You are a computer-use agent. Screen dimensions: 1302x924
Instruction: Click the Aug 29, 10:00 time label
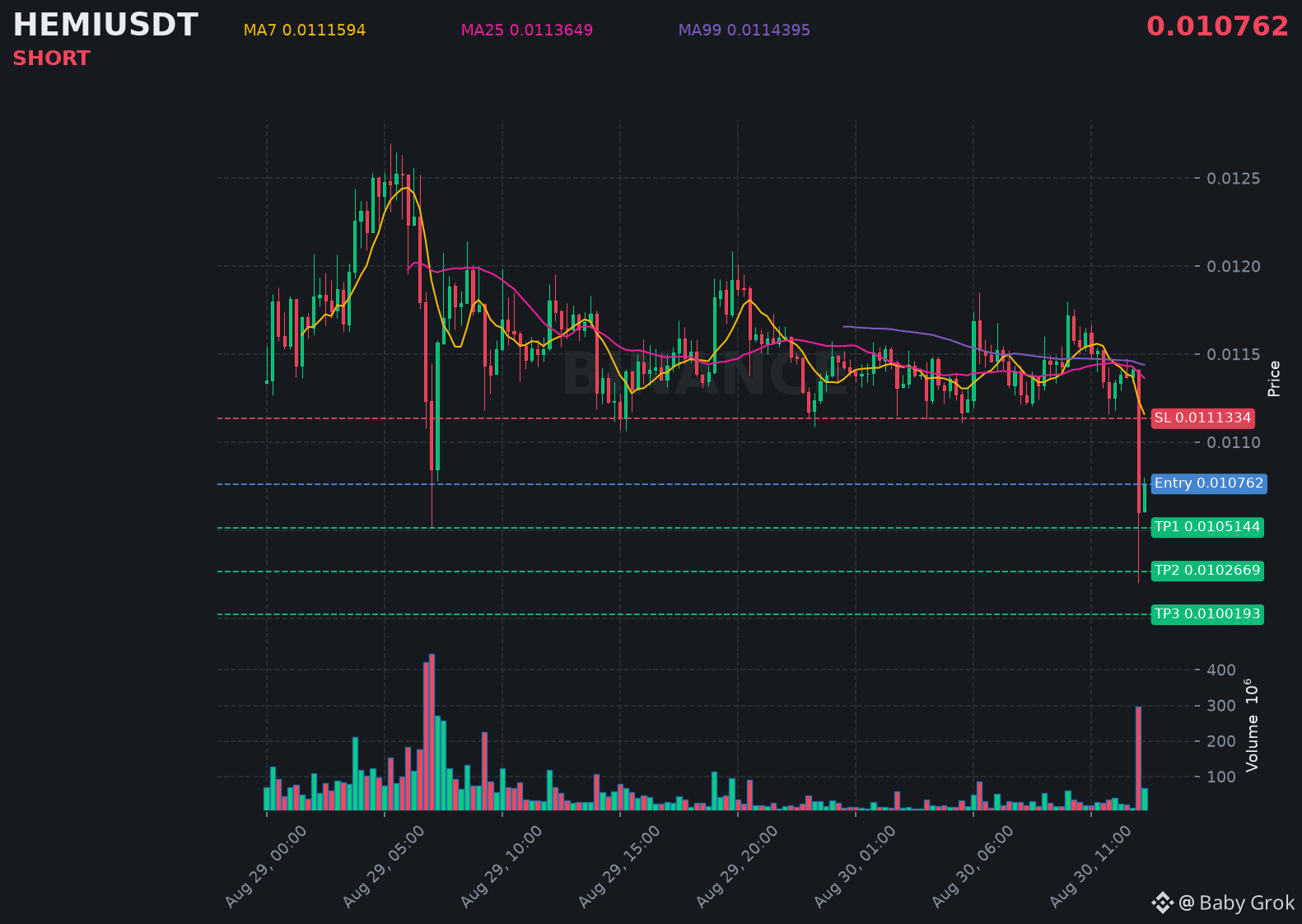(x=502, y=866)
